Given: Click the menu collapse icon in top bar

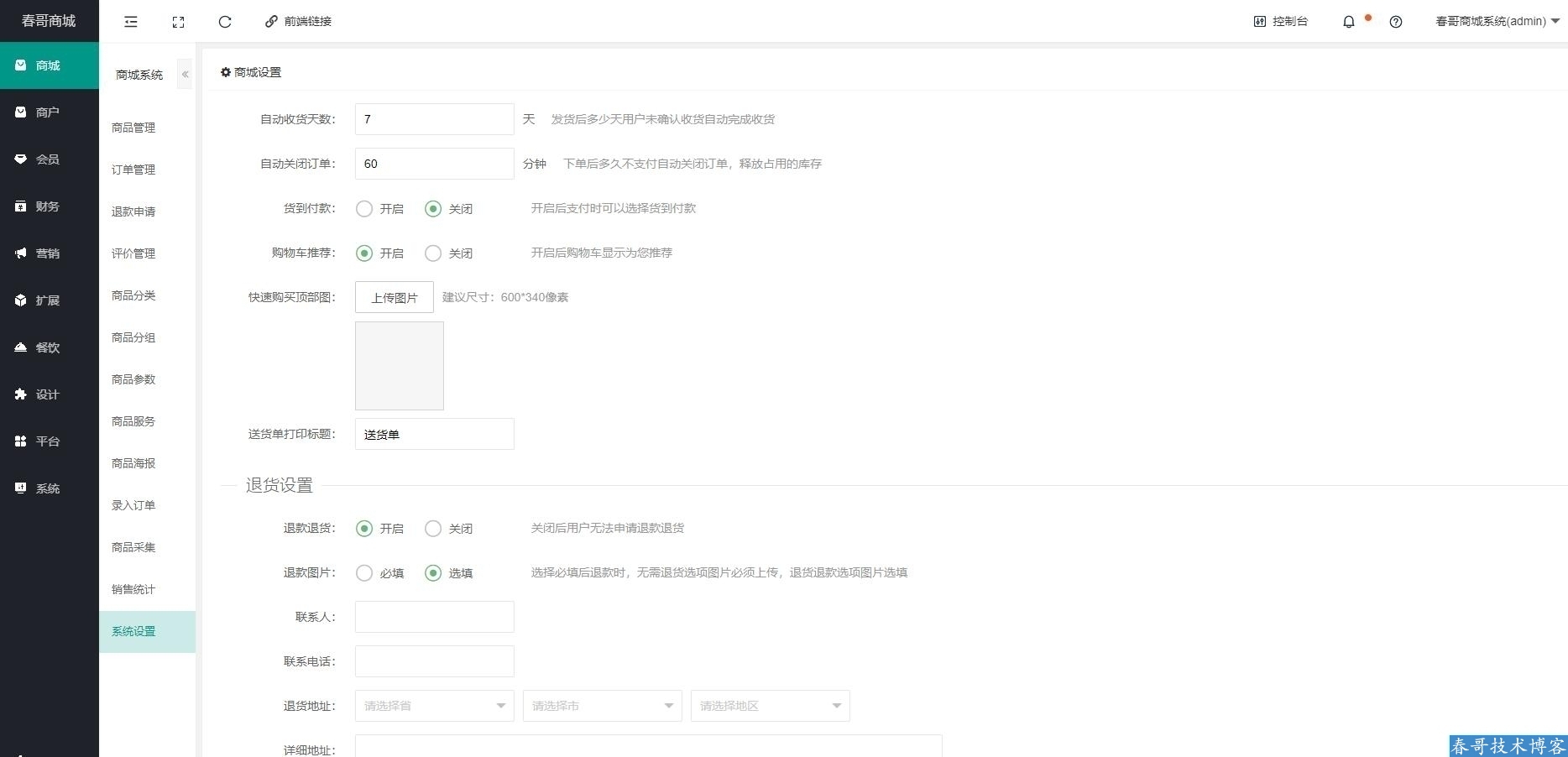Looking at the screenshot, I should [131, 22].
